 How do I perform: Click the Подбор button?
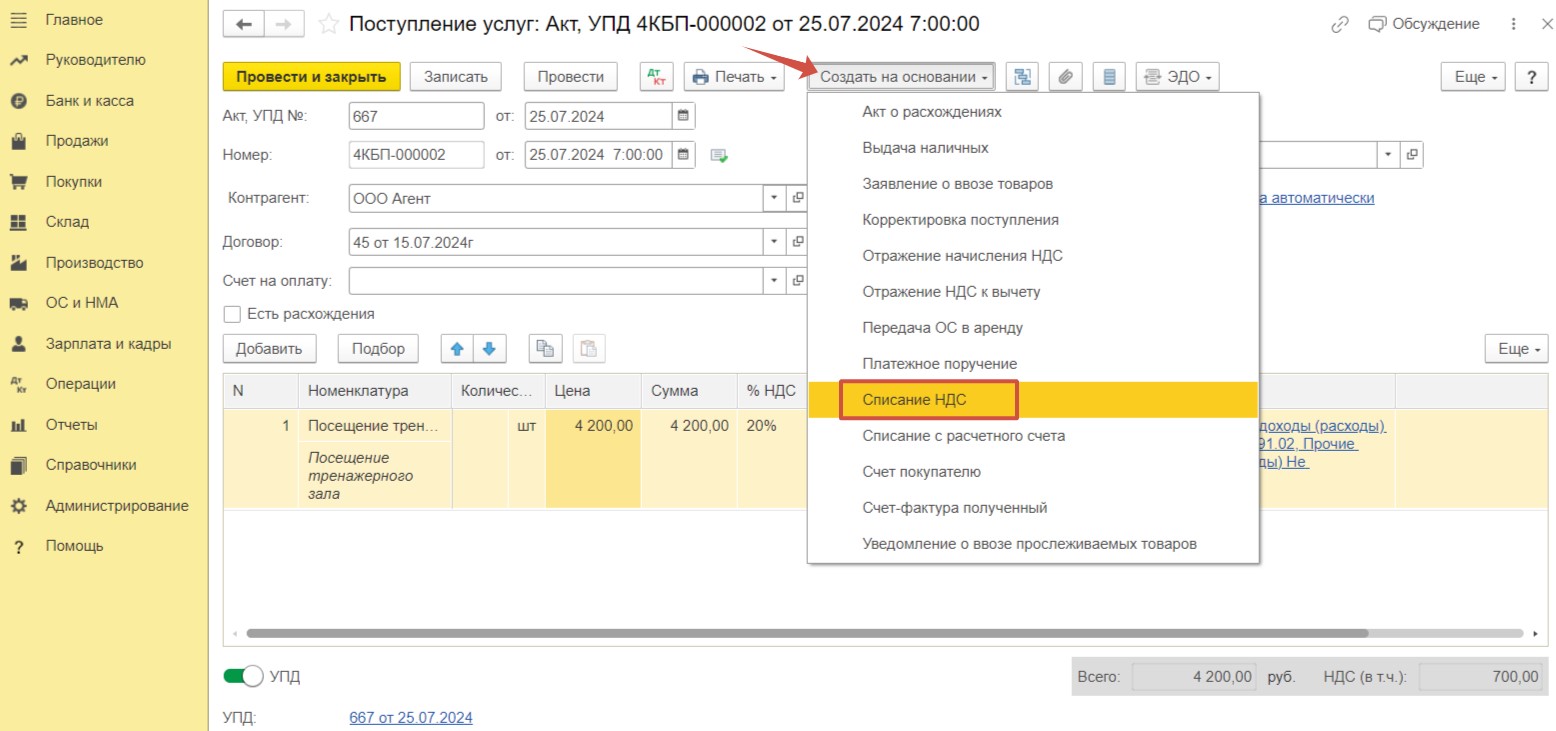click(x=379, y=349)
